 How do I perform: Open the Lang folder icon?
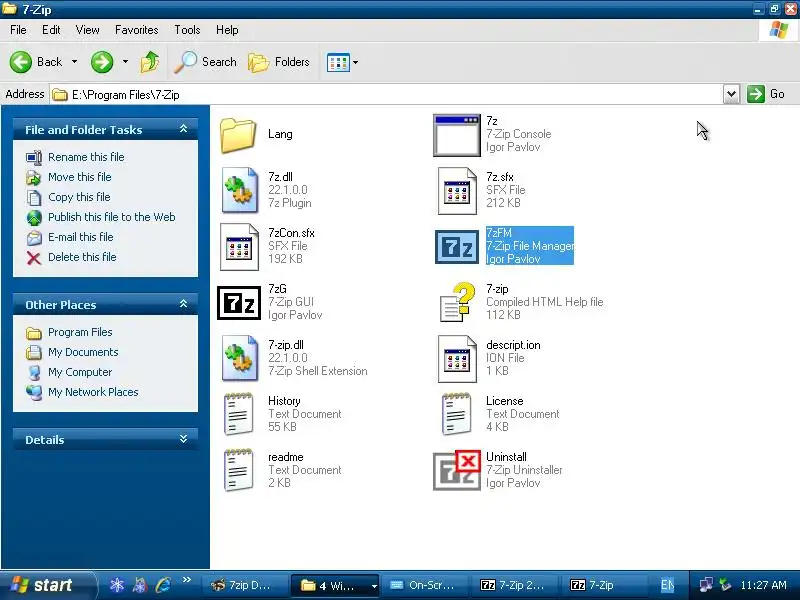238,135
